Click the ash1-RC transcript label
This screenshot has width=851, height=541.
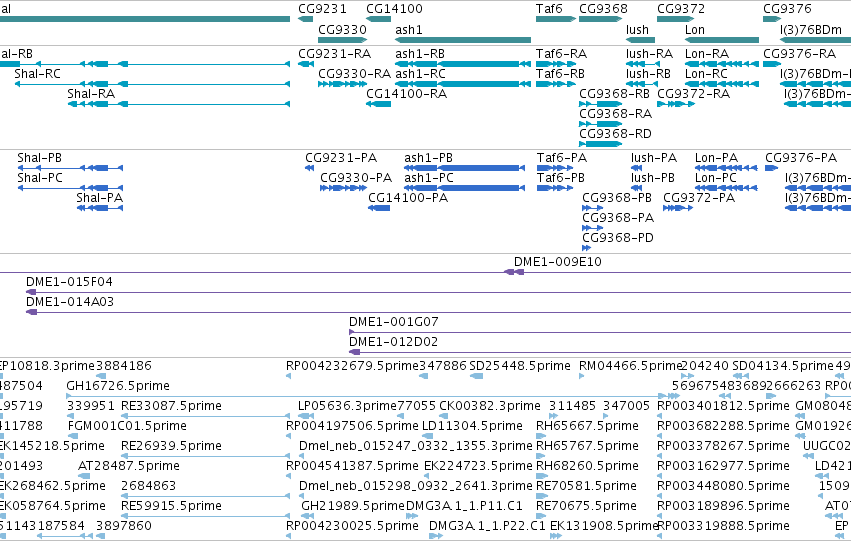point(420,74)
